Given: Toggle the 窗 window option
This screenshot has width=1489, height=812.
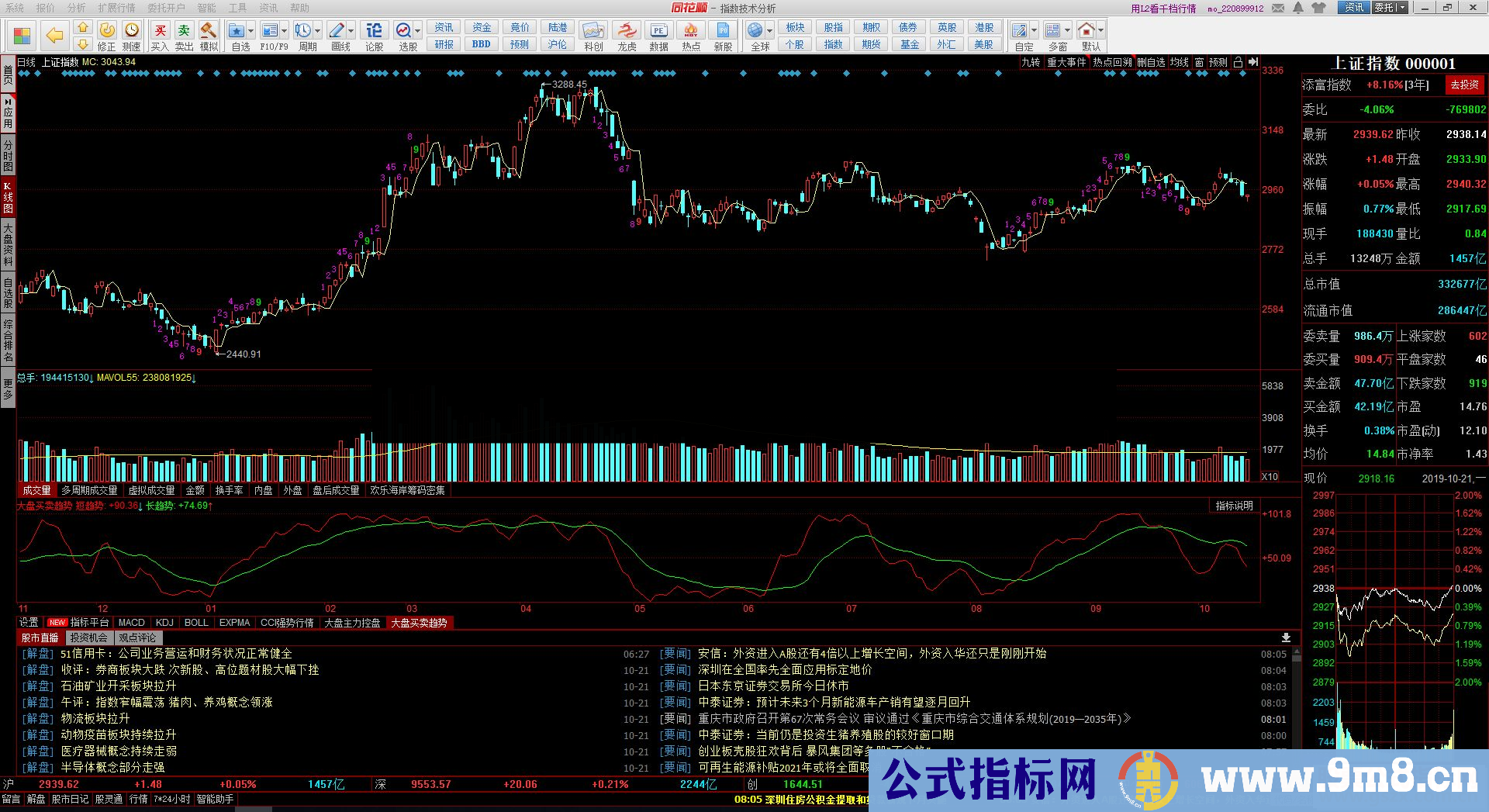Looking at the screenshot, I should click(1200, 62).
